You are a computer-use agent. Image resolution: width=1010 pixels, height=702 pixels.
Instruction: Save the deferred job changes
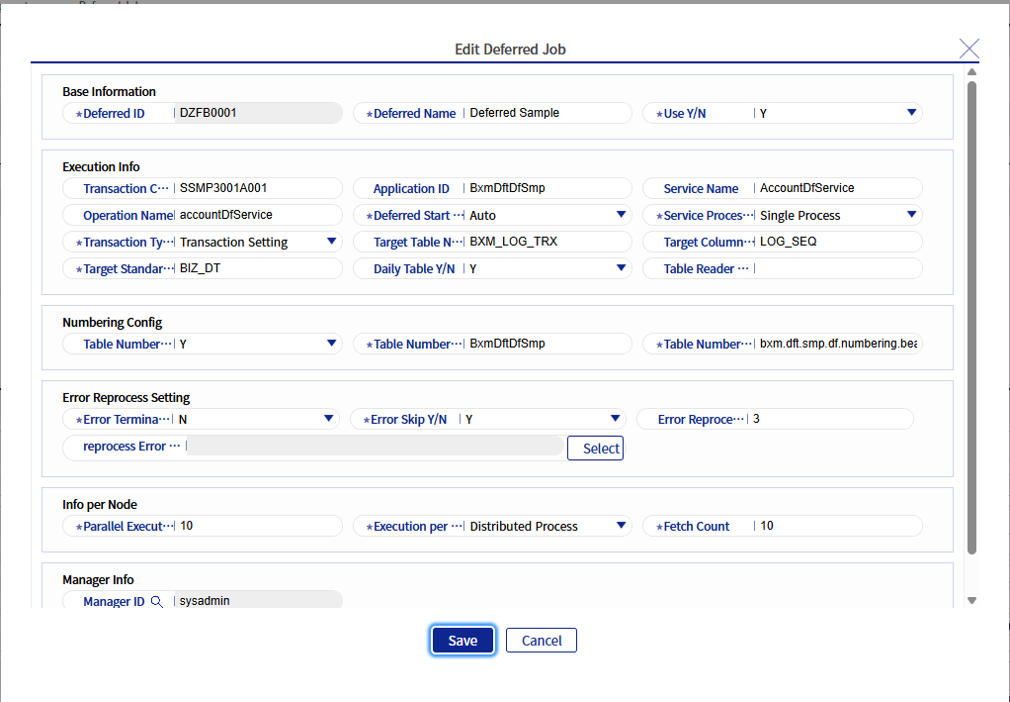click(462, 640)
